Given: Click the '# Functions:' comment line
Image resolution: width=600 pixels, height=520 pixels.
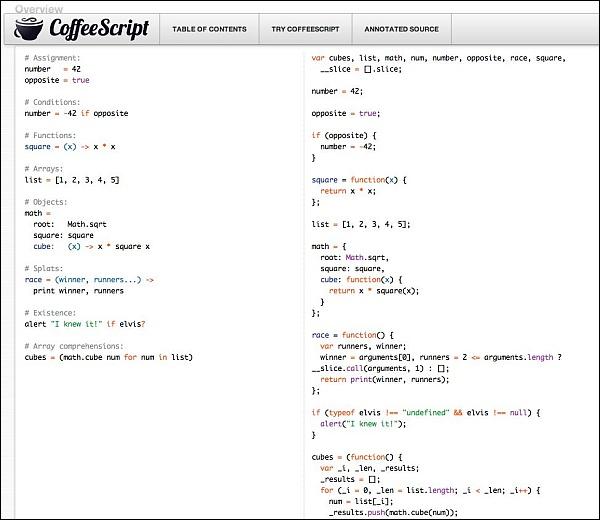Looking at the screenshot, I should point(50,136).
